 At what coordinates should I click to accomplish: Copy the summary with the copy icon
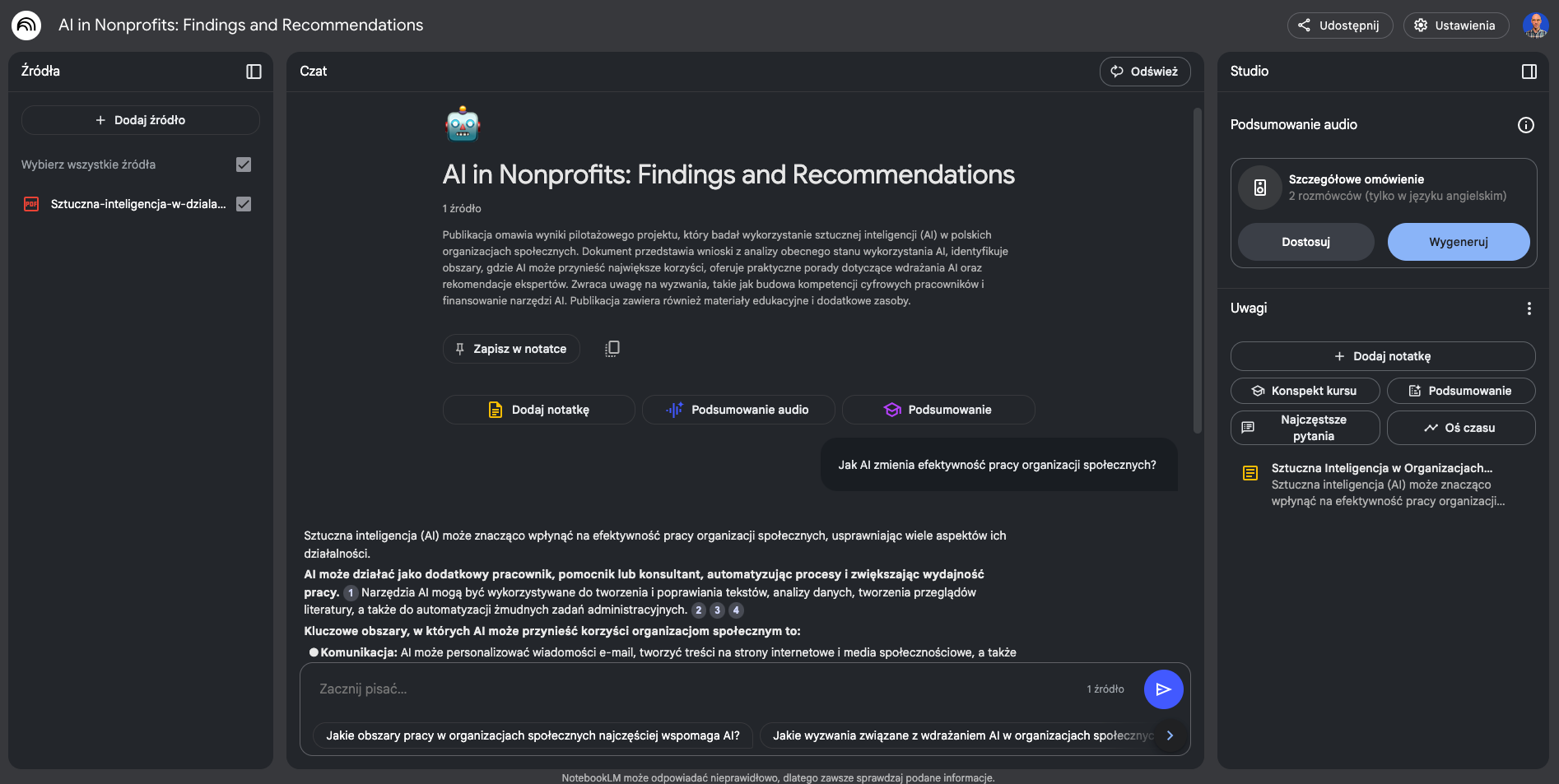point(612,349)
